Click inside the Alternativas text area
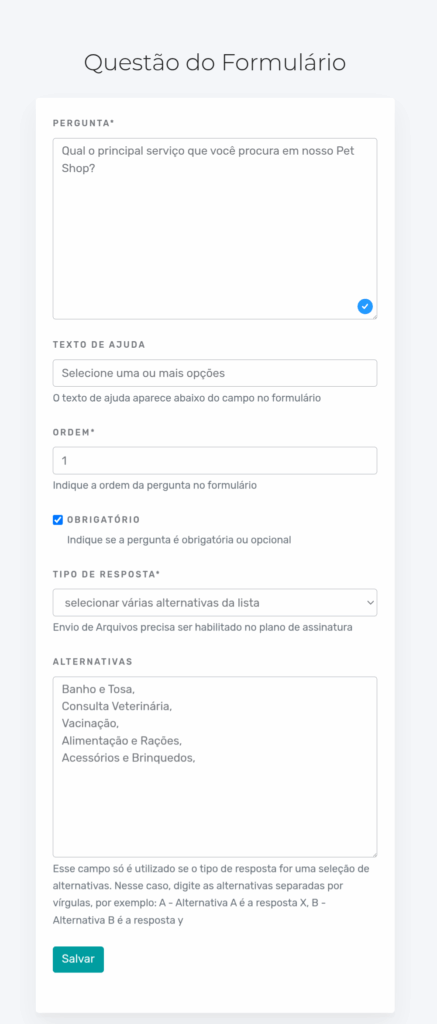Image resolution: width=437 pixels, height=1024 pixels. [215, 767]
